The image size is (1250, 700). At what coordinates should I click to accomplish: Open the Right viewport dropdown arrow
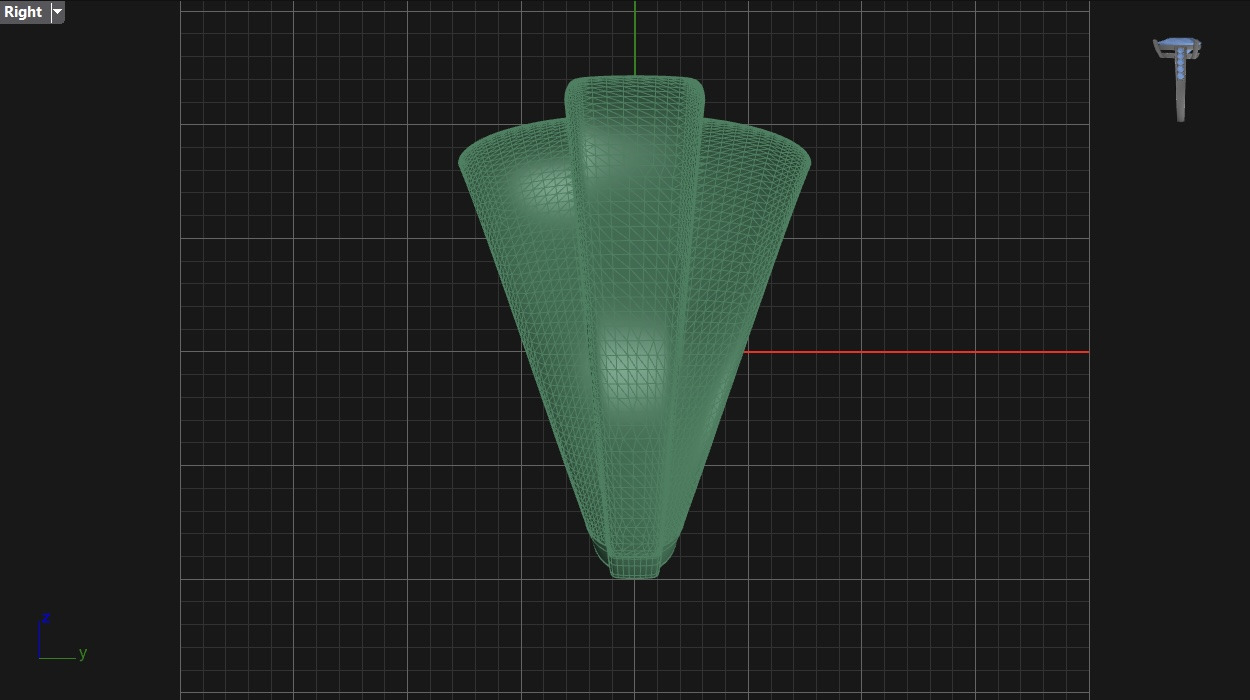click(57, 12)
